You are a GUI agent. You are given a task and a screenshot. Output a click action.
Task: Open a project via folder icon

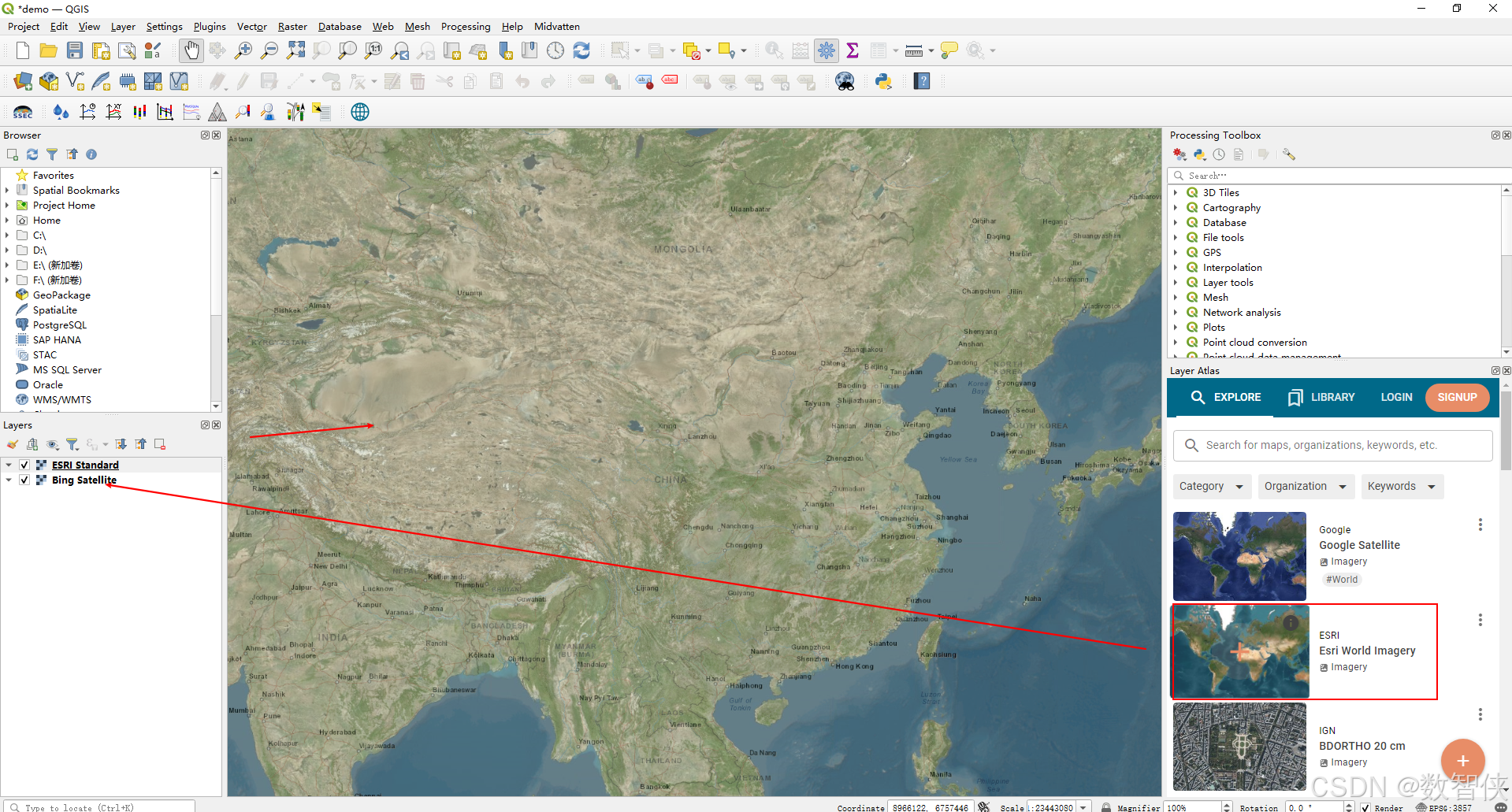[x=48, y=50]
